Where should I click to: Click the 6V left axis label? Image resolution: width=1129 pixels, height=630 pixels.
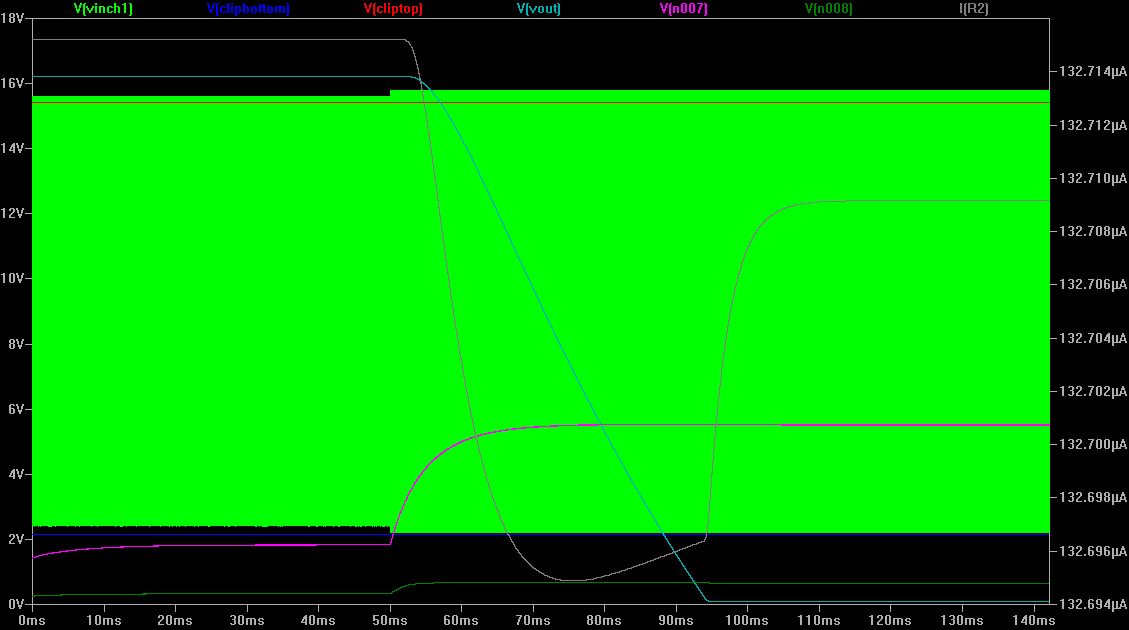(16, 409)
